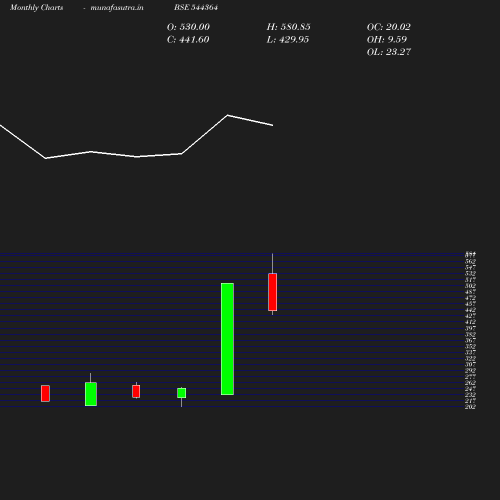
Task: Click the munafasutra.in site label
Action: 117,7
